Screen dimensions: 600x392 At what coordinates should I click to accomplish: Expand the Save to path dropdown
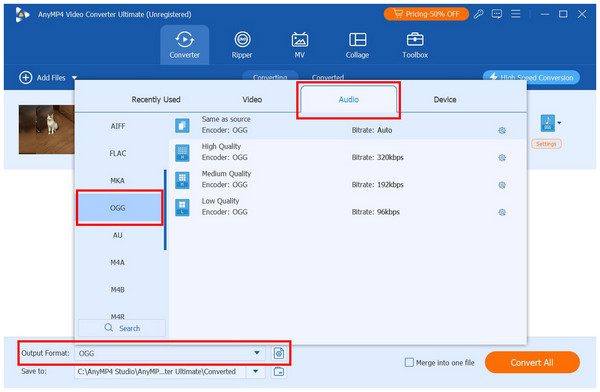click(x=256, y=371)
